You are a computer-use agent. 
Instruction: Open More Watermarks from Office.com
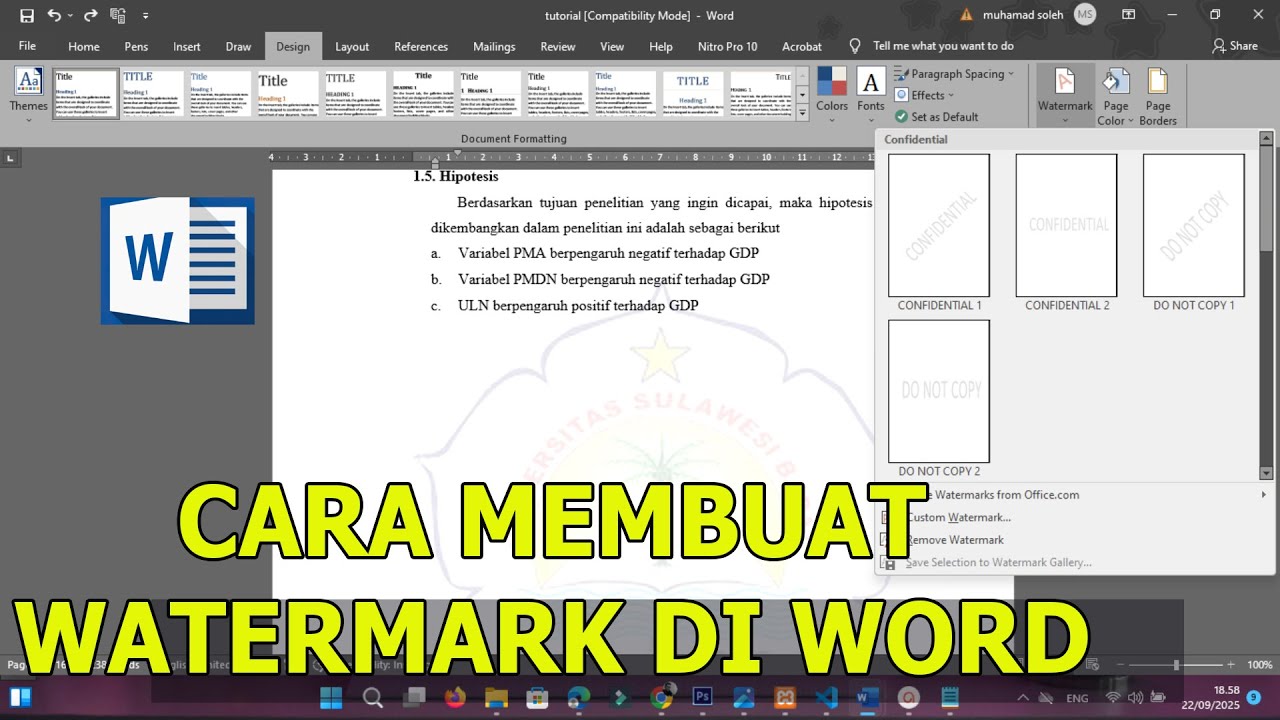click(x=1074, y=494)
